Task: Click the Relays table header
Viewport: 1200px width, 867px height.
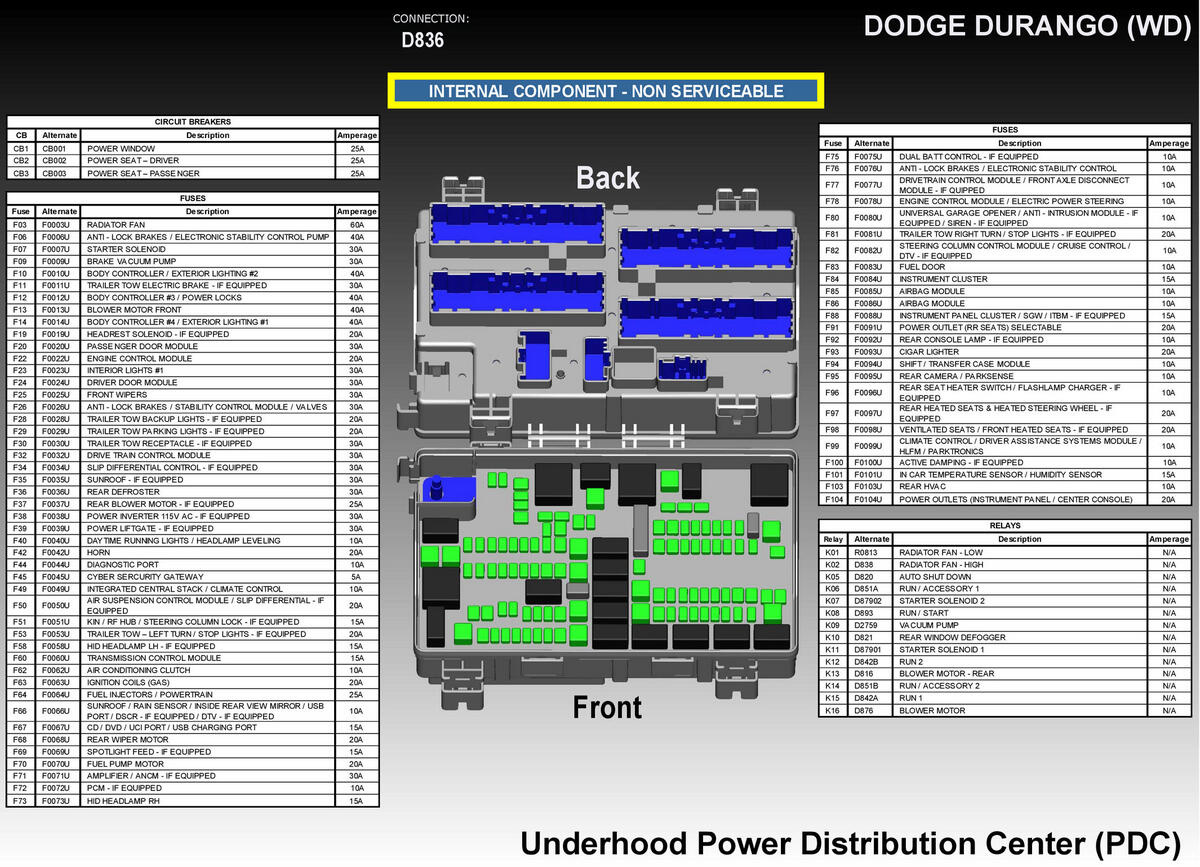Action: coord(1004,526)
